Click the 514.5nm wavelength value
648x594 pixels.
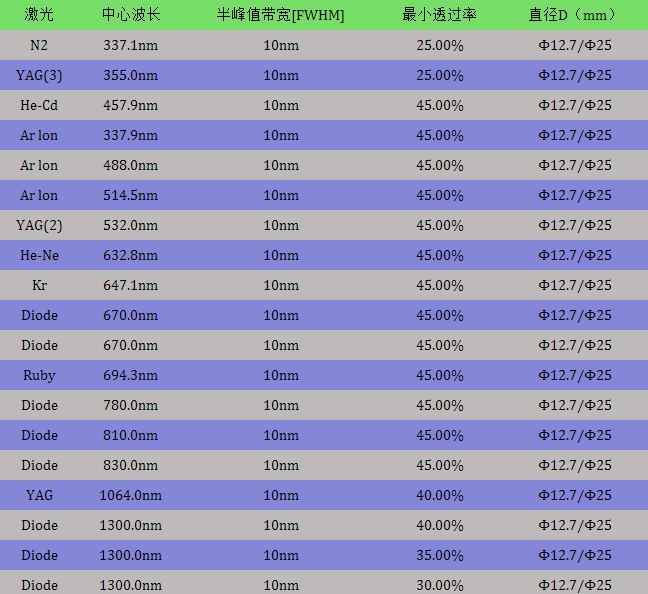131,195
